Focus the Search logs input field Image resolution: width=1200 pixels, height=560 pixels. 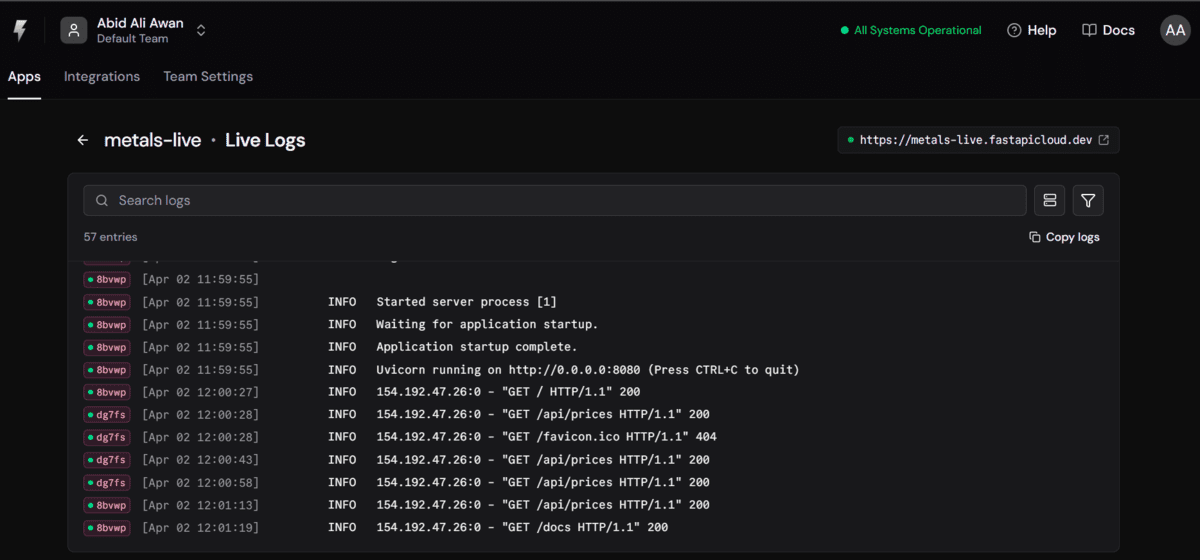click(x=555, y=200)
